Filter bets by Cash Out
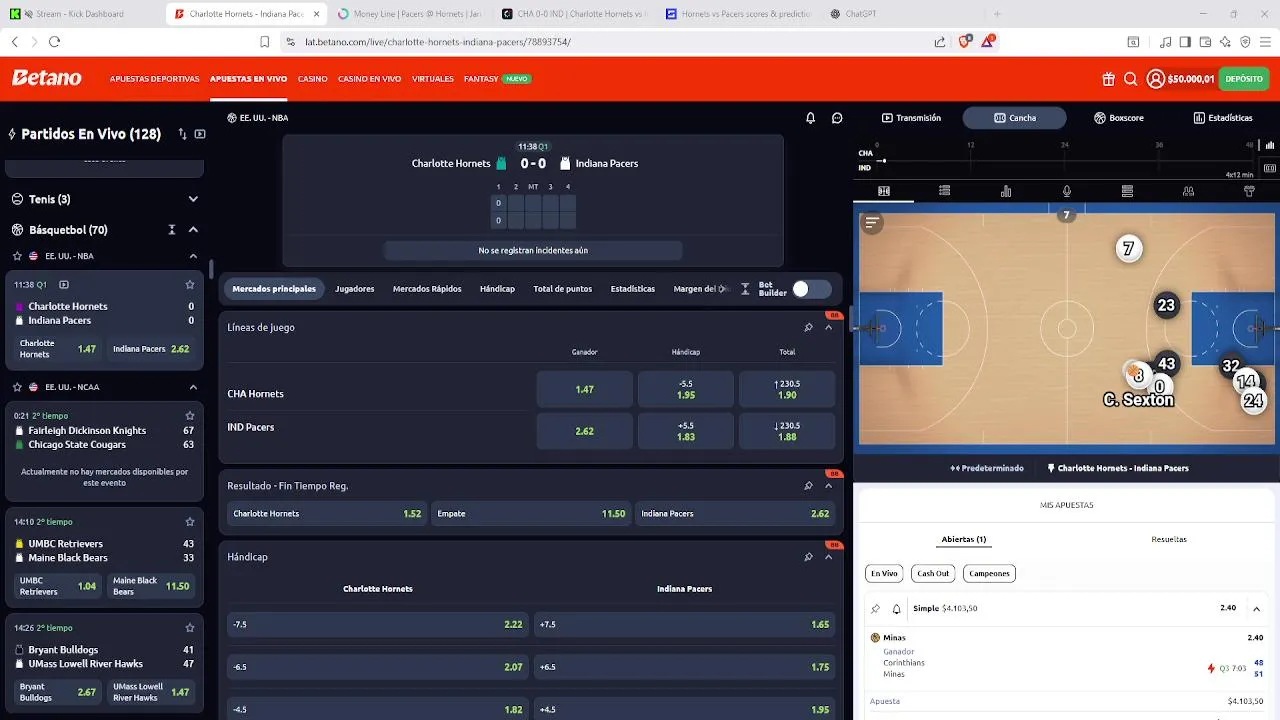Screen dimensions: 1280x720 (933, 573)
